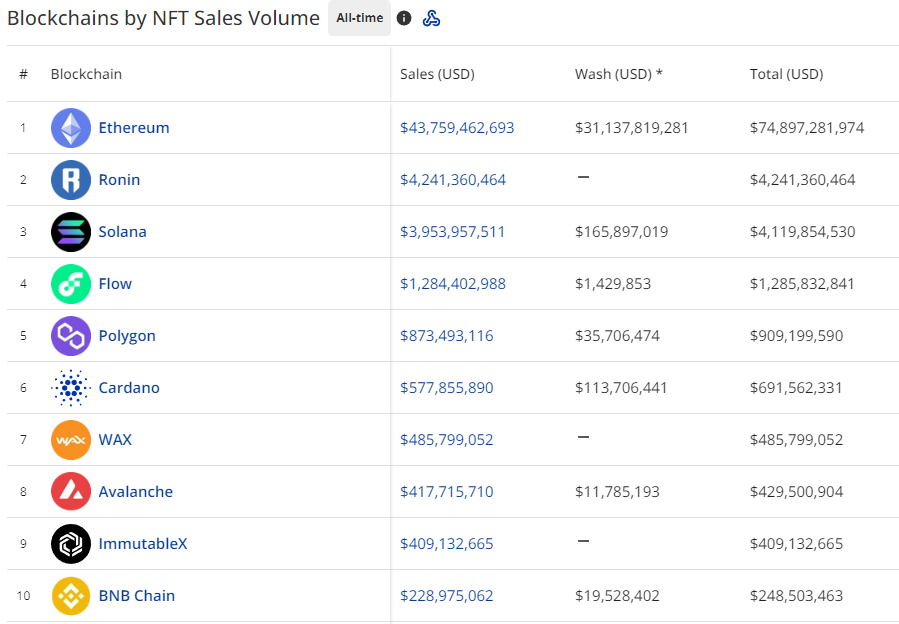Click Solana sales value $3,953,957,511
The width and height of the screenshot is (899, 624).
pyautogui.click(x=453, y=232)
